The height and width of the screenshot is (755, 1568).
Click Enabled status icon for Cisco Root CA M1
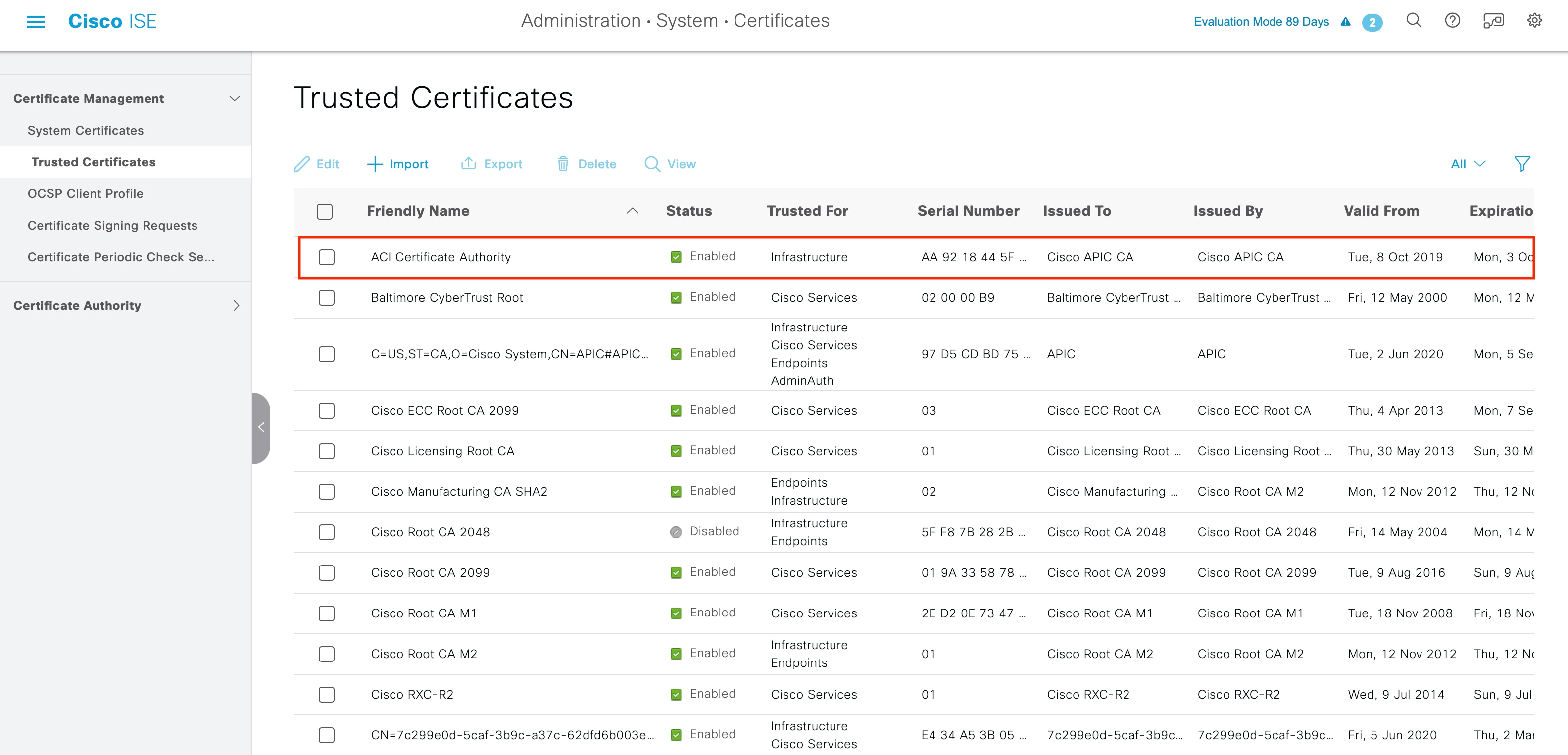point(676,613)
